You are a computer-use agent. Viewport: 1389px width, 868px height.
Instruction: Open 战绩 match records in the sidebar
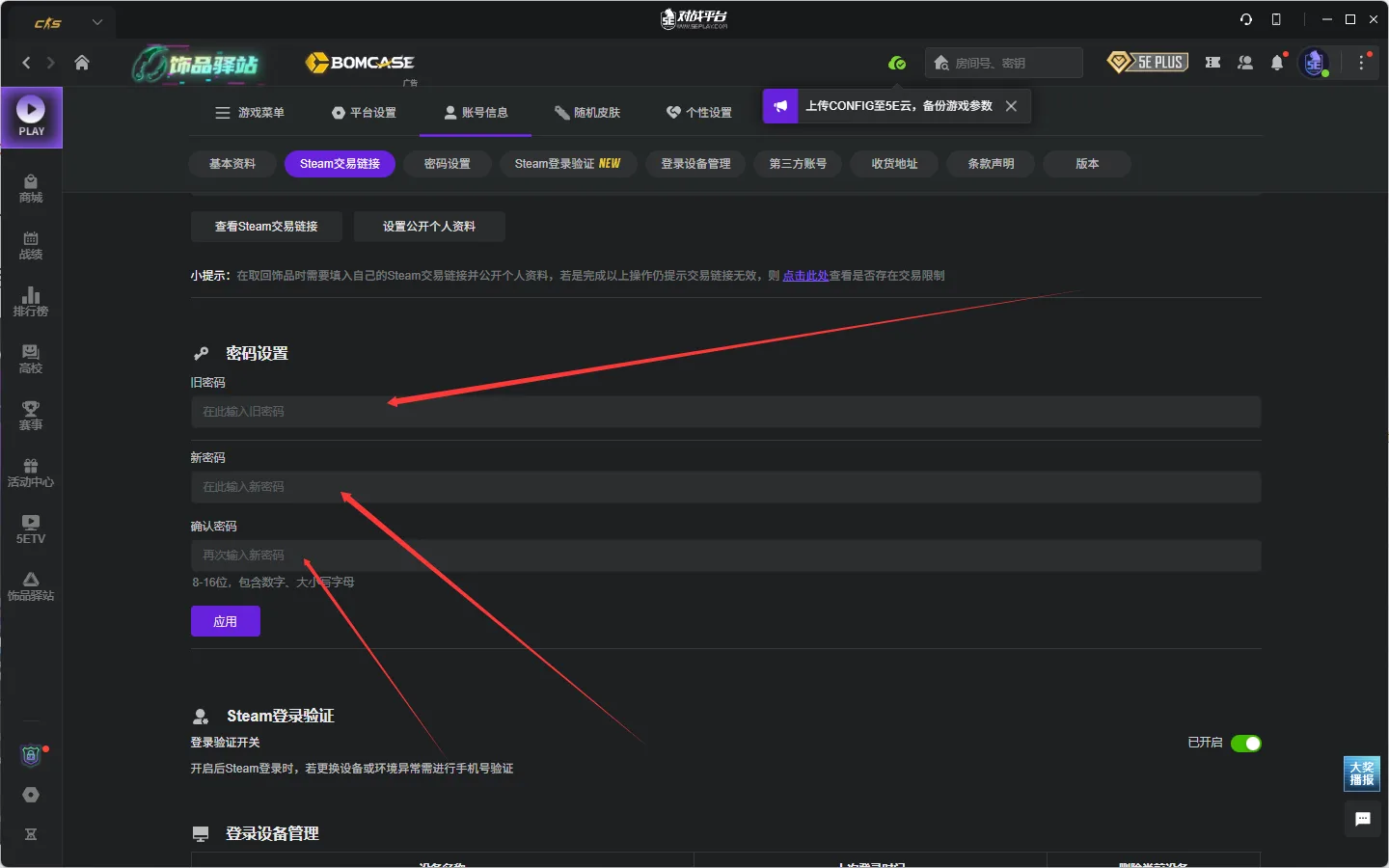[31, 245]
